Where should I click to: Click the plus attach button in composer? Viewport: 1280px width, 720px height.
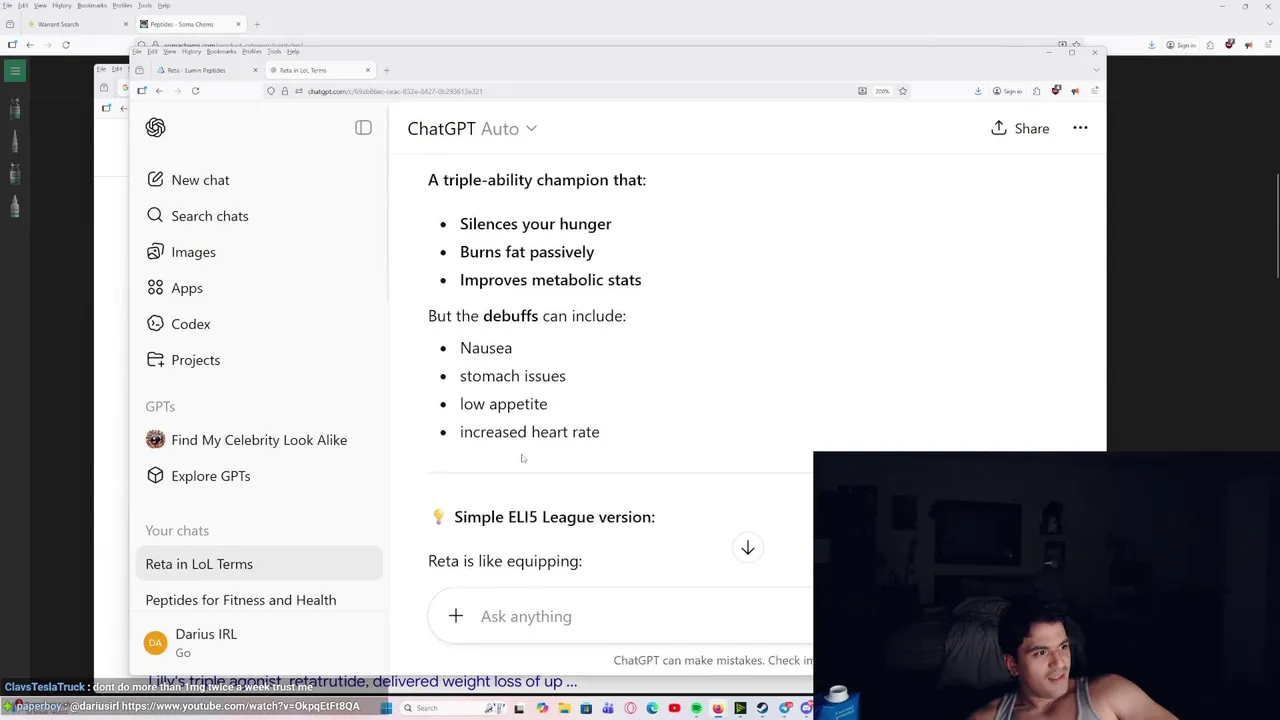pyautogui.click(x=456, y=616)
